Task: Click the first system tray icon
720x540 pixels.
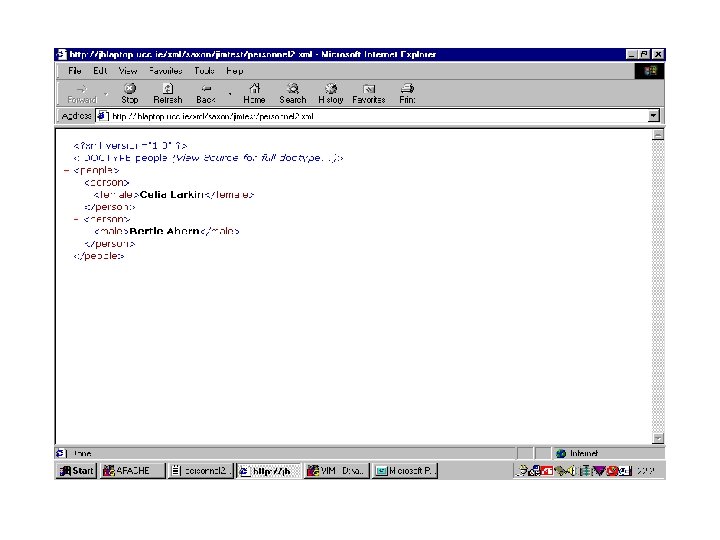Action: click(523, 471)
